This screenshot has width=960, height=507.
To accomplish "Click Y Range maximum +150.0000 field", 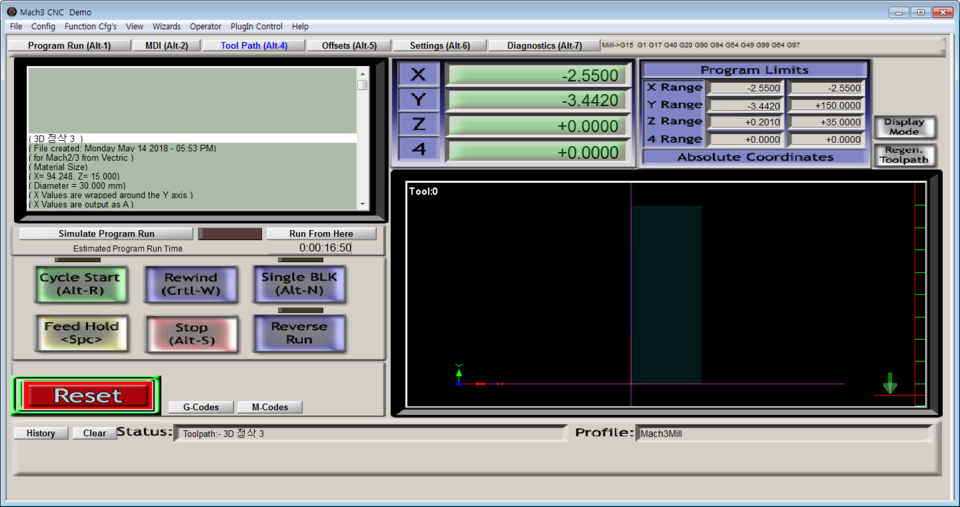I will coord(825,105).
